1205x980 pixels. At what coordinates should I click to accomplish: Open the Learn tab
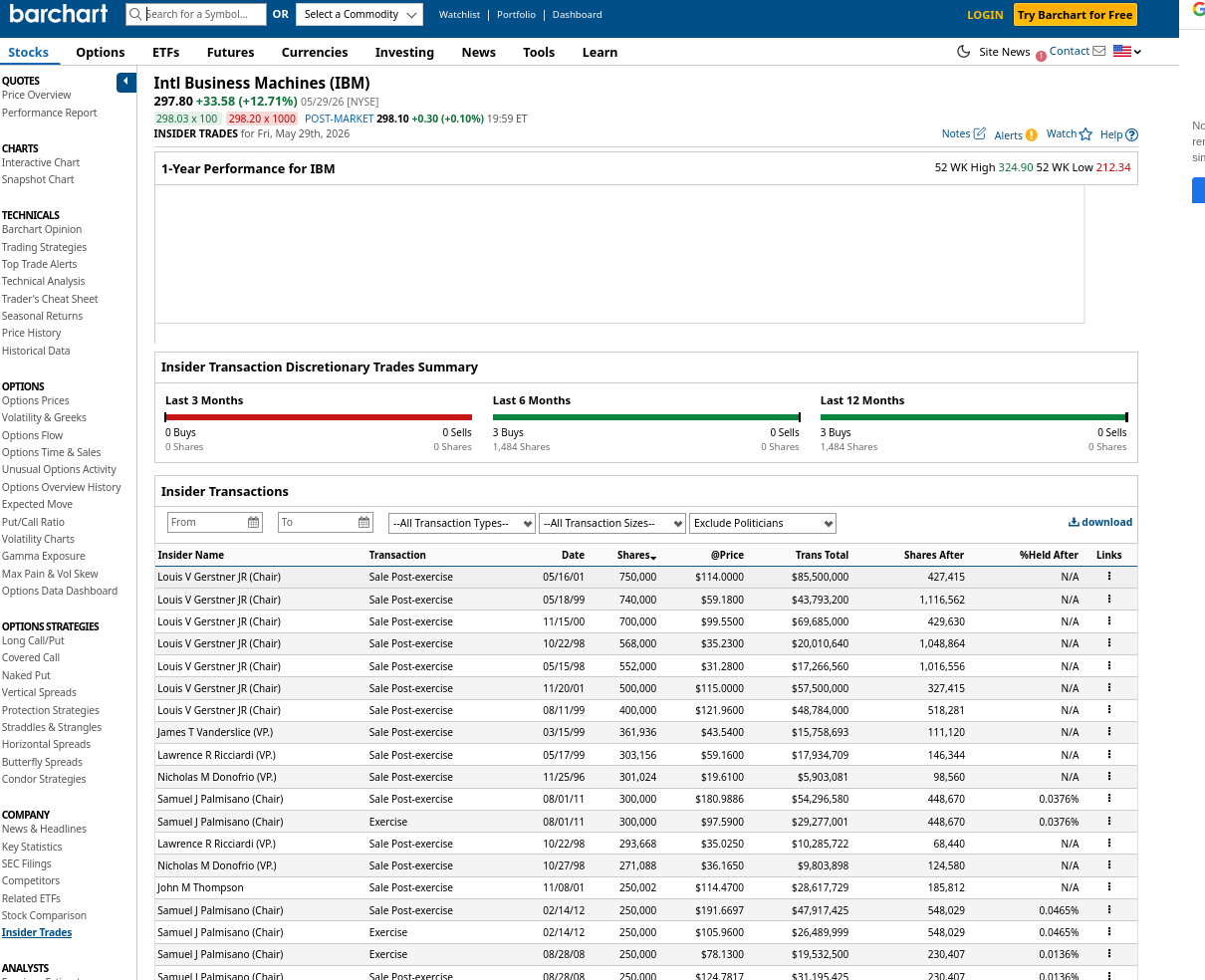click(x=600, y=52)
